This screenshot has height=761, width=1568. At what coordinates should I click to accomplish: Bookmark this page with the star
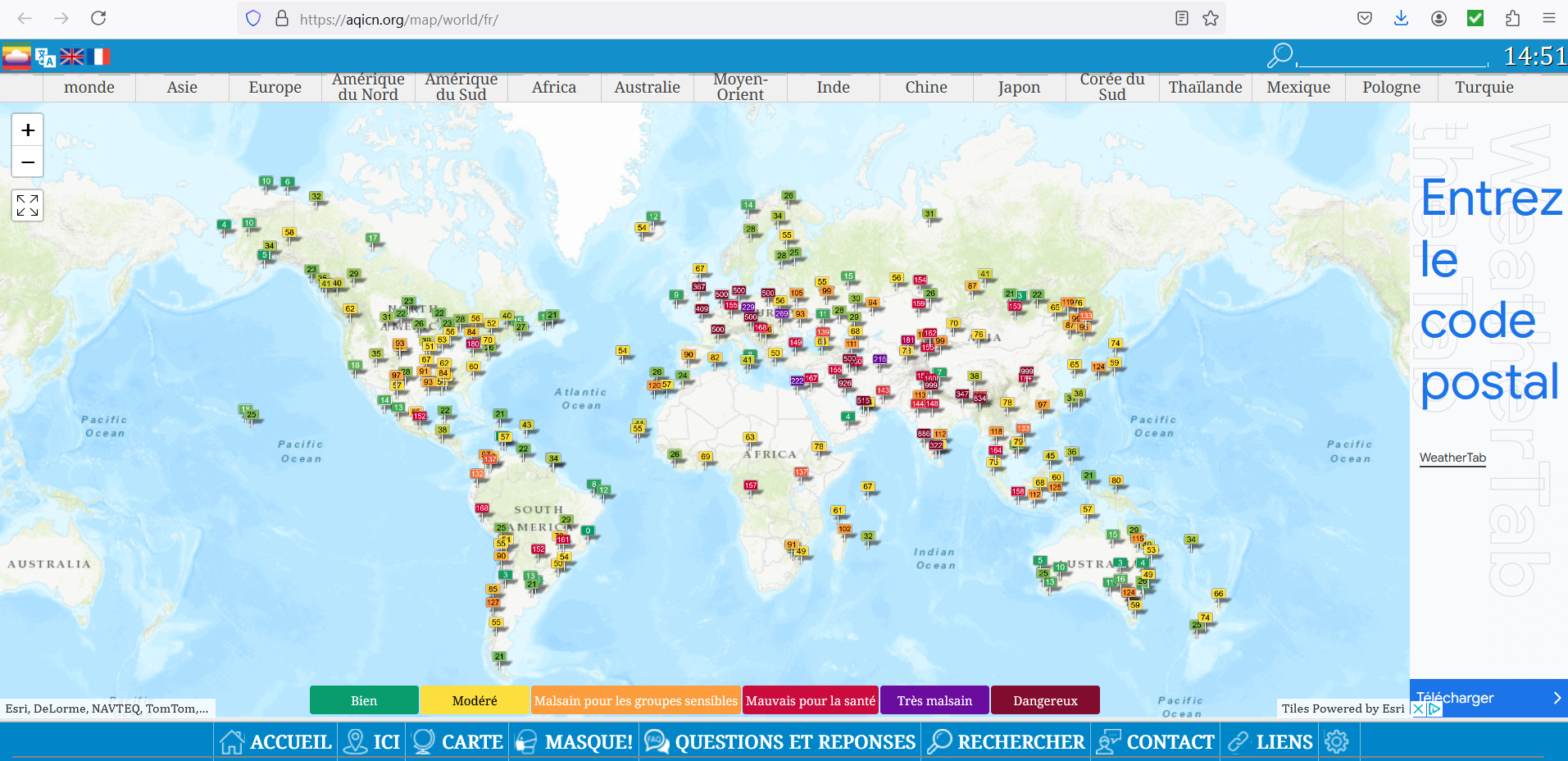pos(1211,18)
